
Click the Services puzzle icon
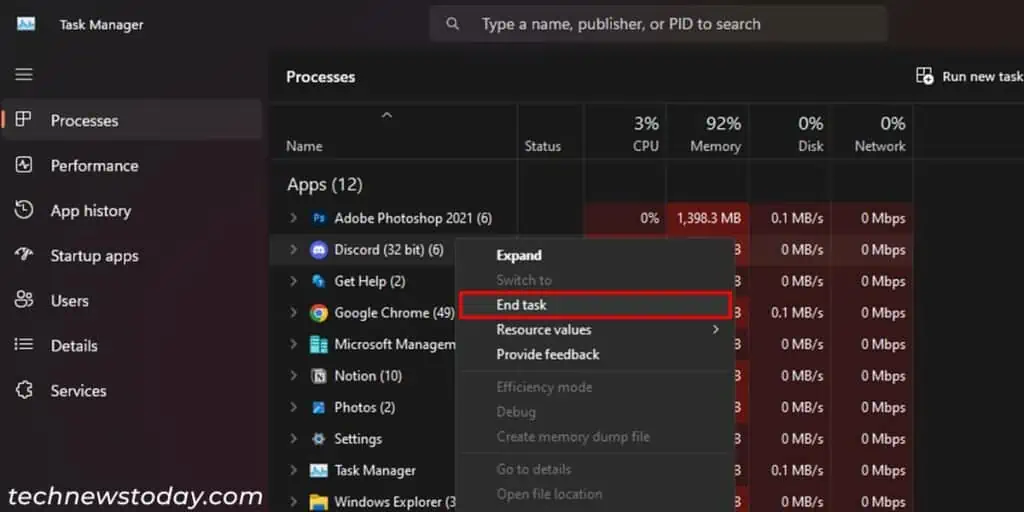coord(24,390)
